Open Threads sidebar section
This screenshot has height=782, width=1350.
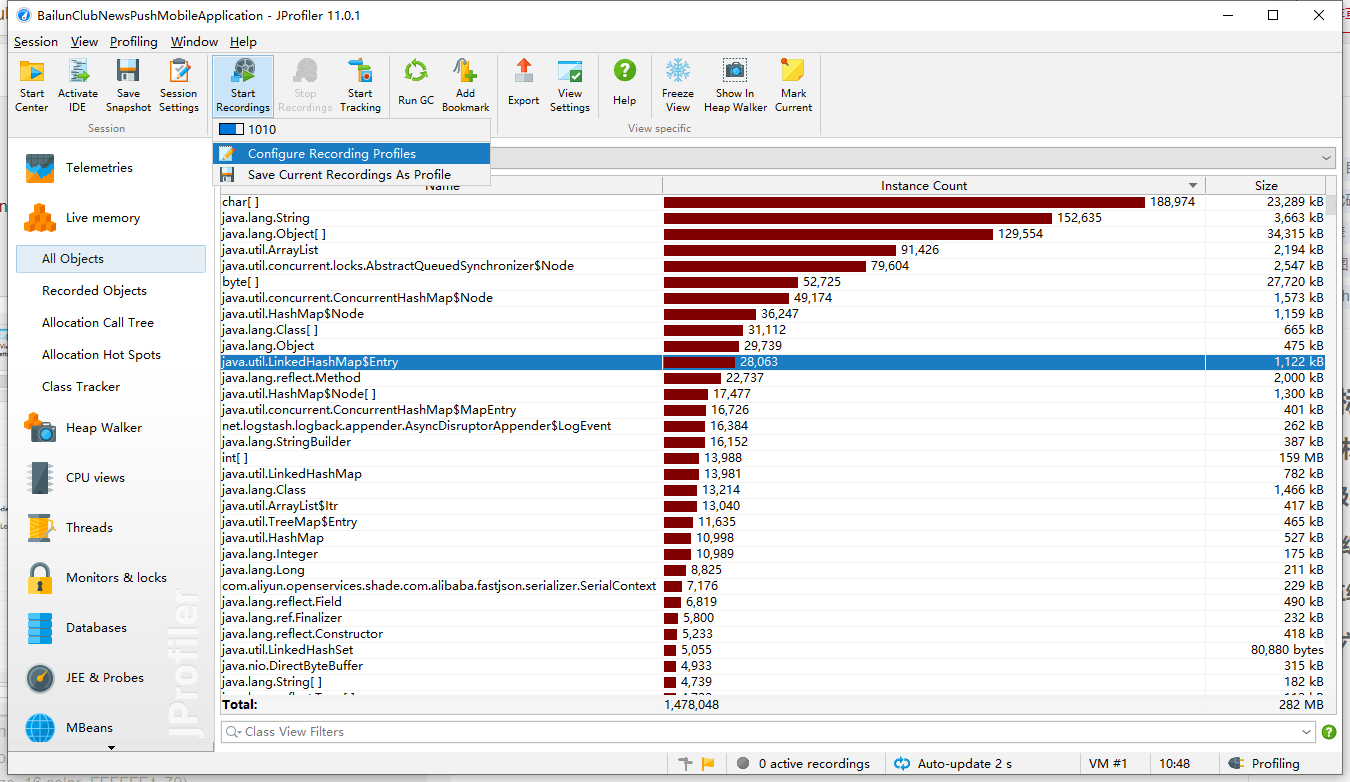pyautogui.click(x=111, y=528)
